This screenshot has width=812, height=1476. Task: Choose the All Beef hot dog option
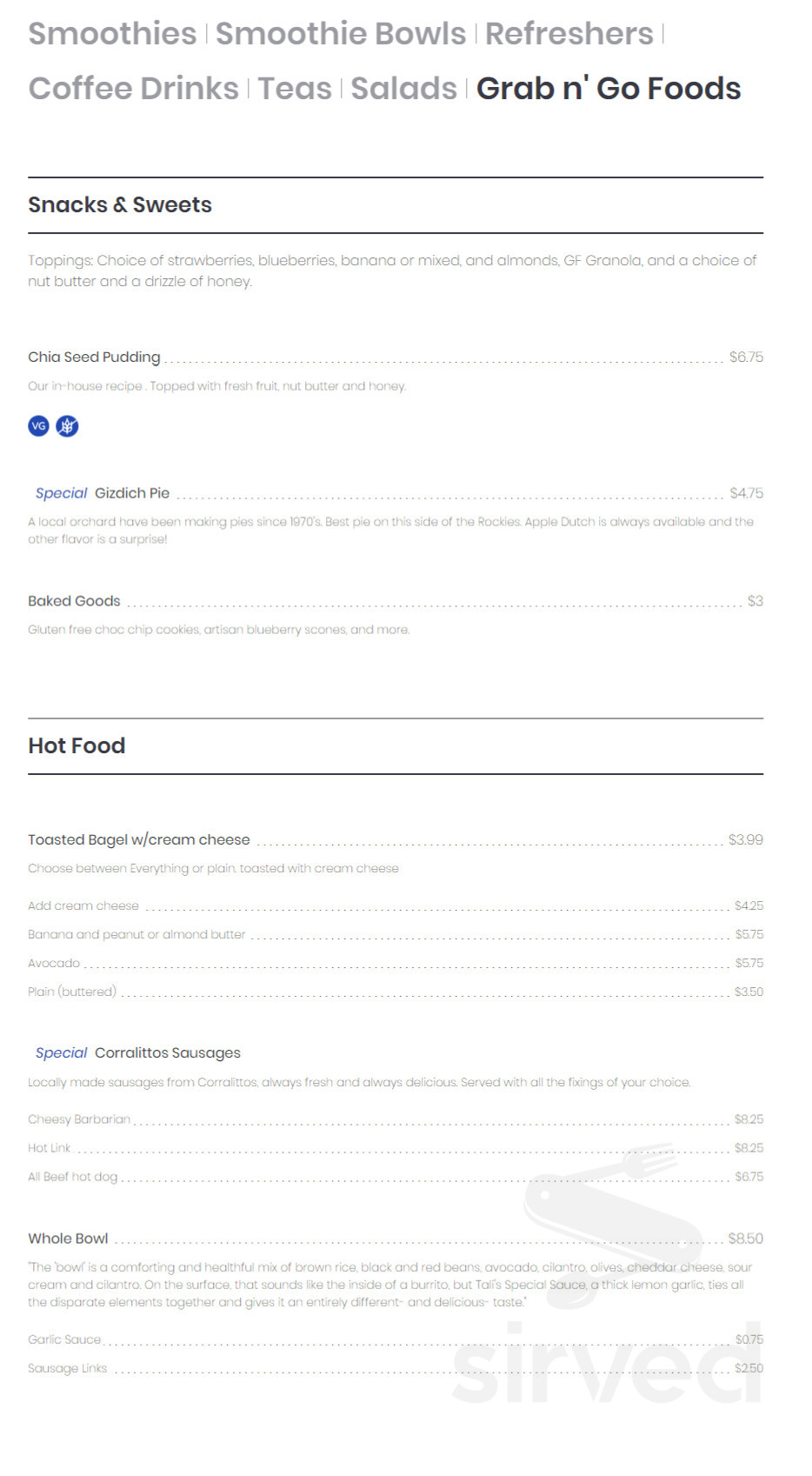point(72,1177)
